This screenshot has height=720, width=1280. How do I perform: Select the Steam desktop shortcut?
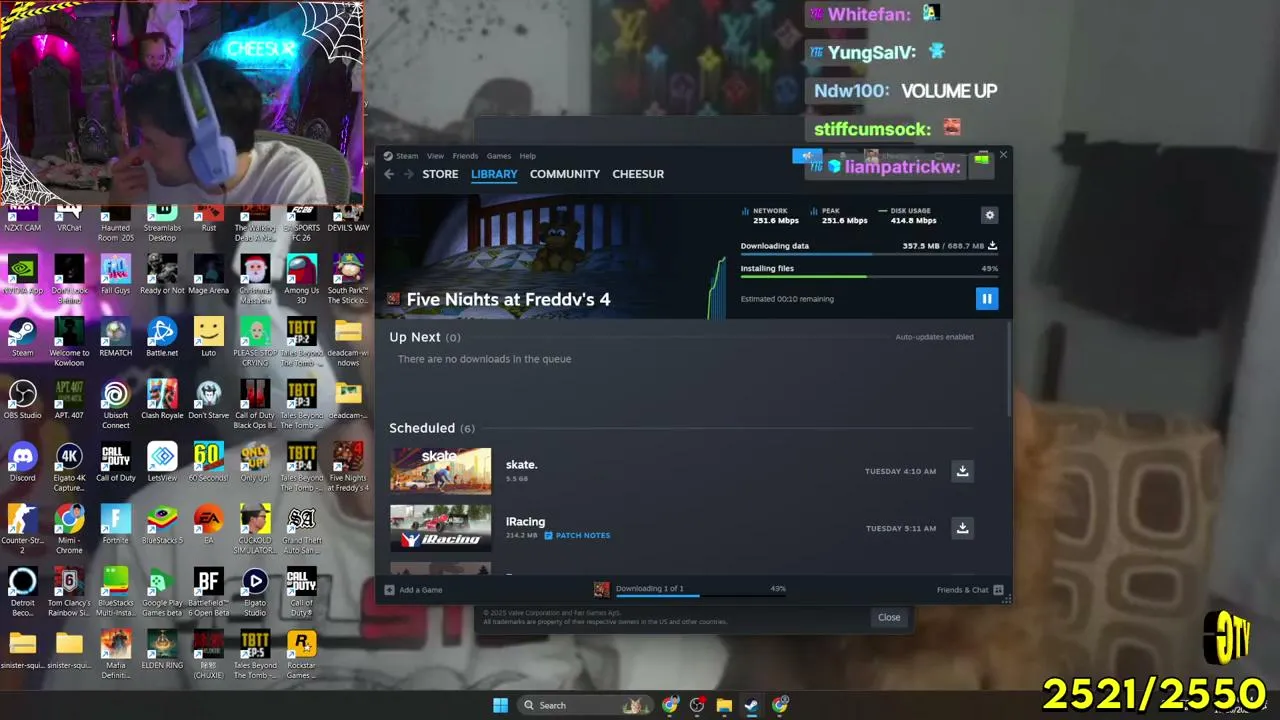coord(22,338)
